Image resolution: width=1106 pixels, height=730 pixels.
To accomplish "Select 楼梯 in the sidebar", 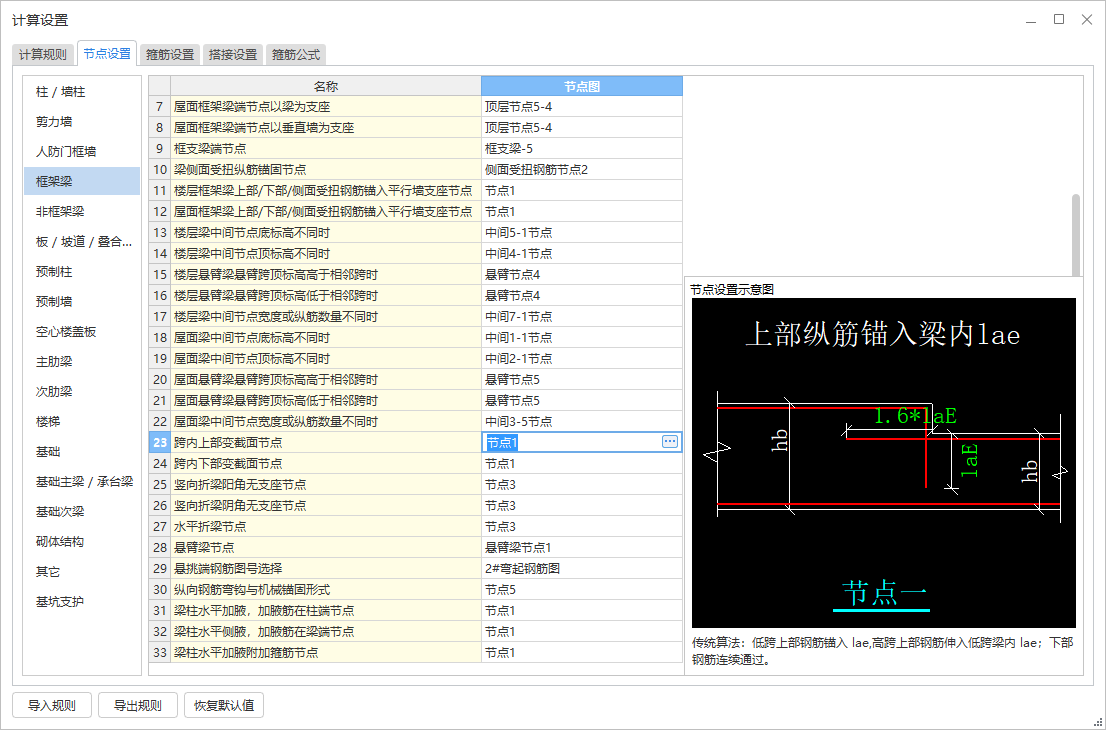I will pos(82,421).
